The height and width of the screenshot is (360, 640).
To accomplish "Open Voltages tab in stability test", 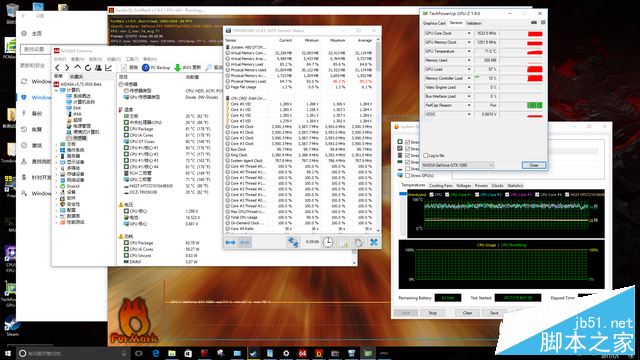I will pyautogui.click(x=463, y=186).
